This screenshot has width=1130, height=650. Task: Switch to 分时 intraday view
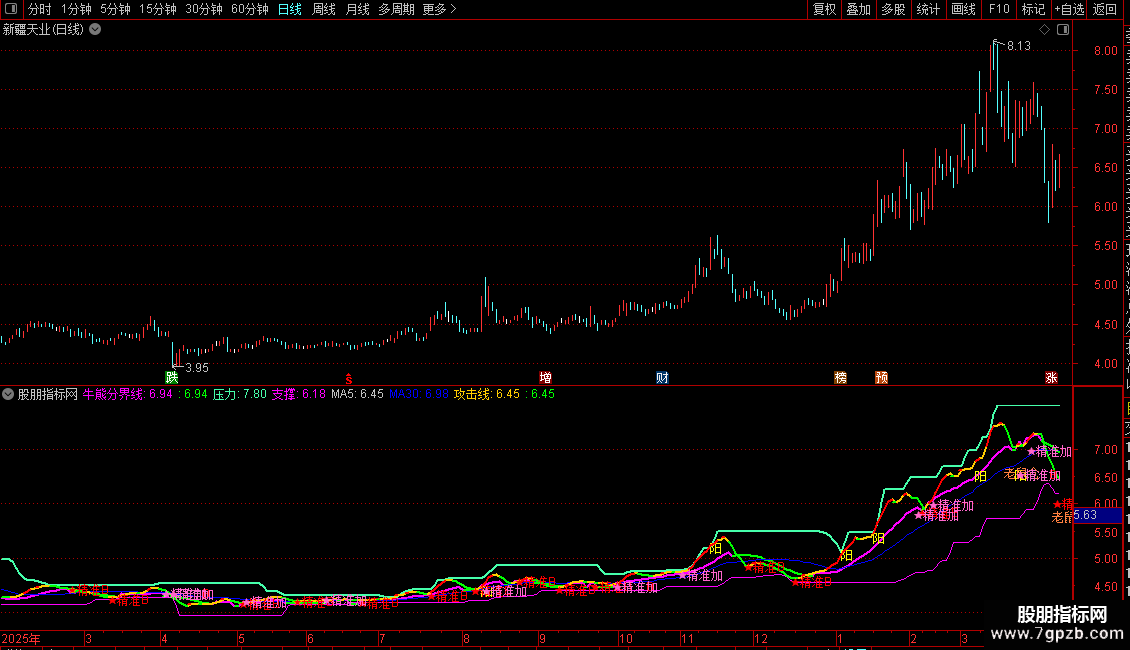tap(40, 9)
